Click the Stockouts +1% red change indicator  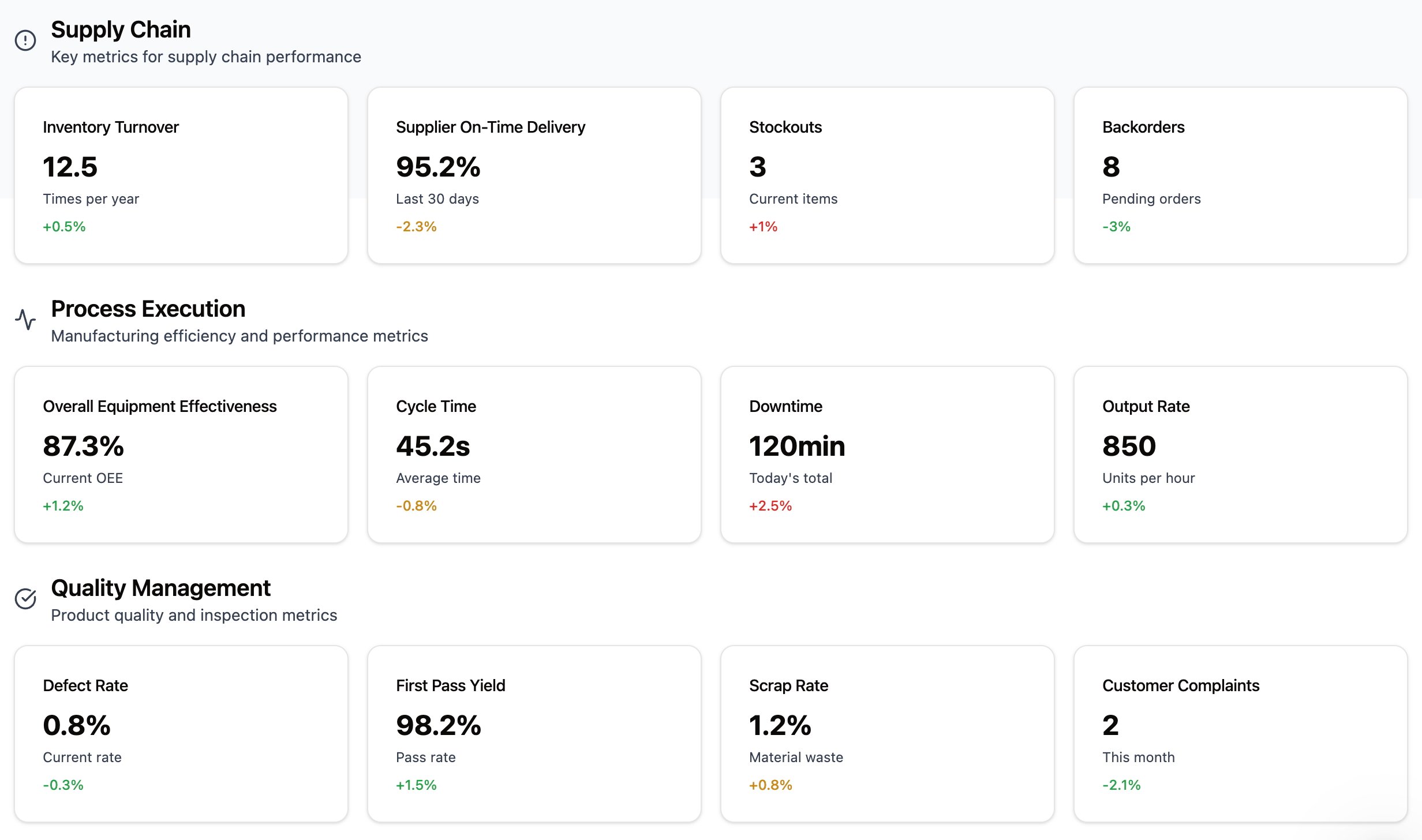[763, 226]
